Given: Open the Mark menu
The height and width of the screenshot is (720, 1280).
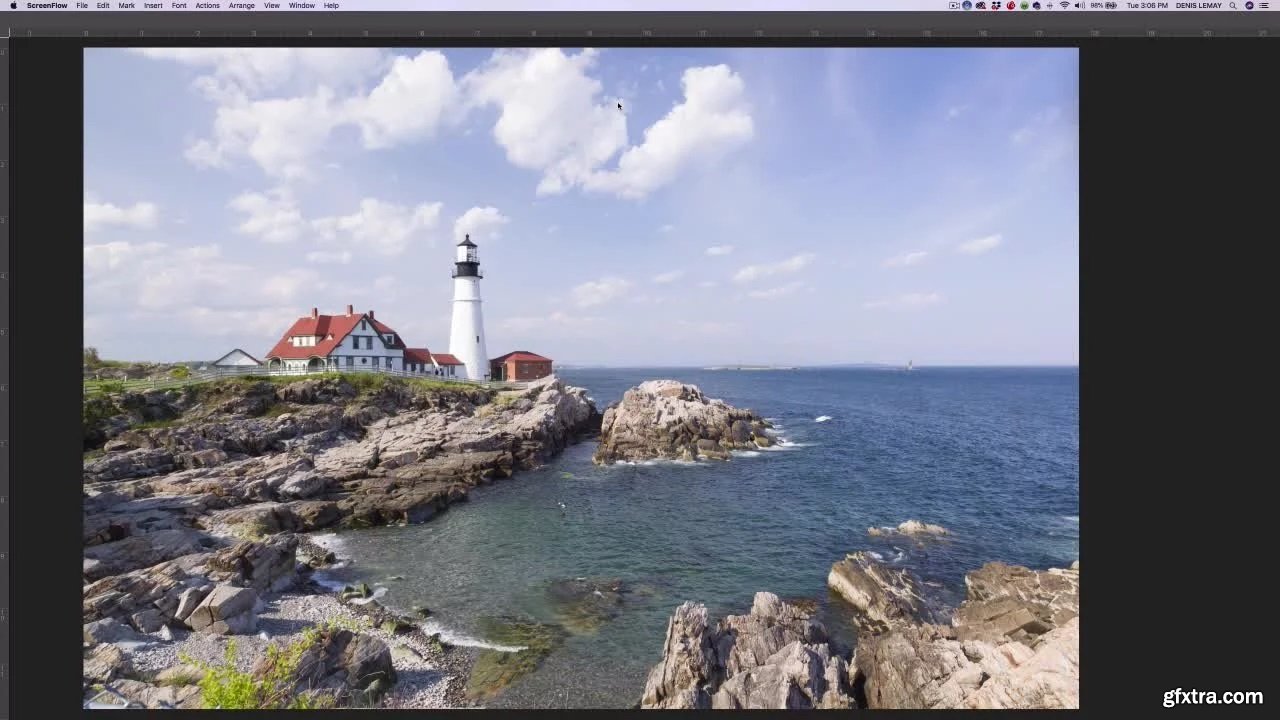Looking at the screenshot, I should pyautogui.click(x=126, y=5).
